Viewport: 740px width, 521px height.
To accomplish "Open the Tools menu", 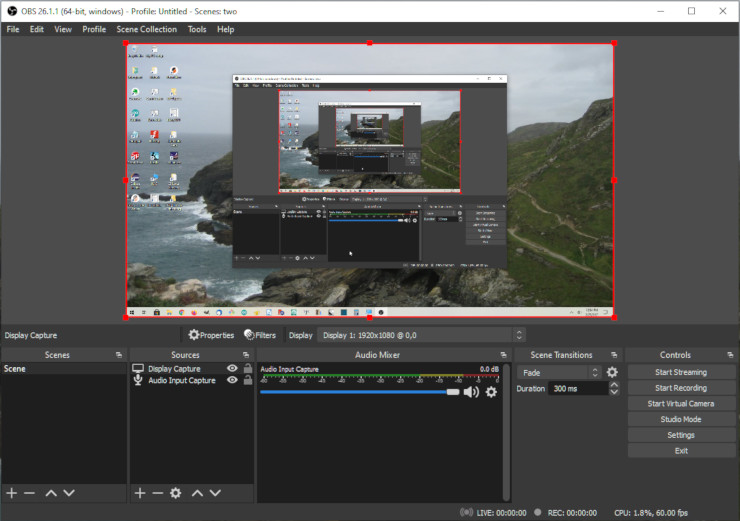I will click(197, 29).
